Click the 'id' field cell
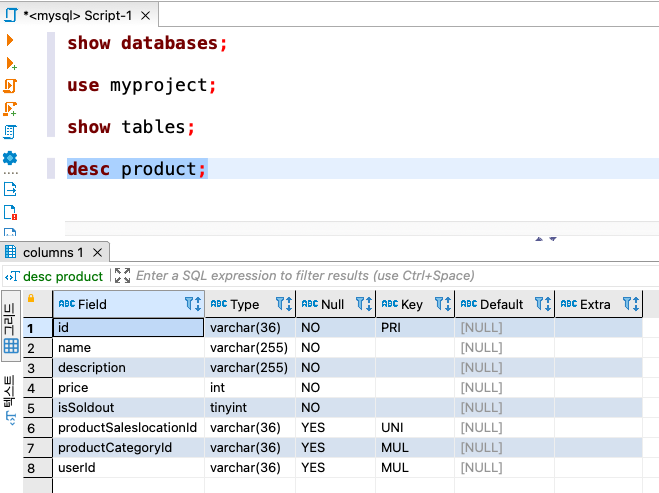This screenshot has height=493, width=659. [x=129, y=327]
